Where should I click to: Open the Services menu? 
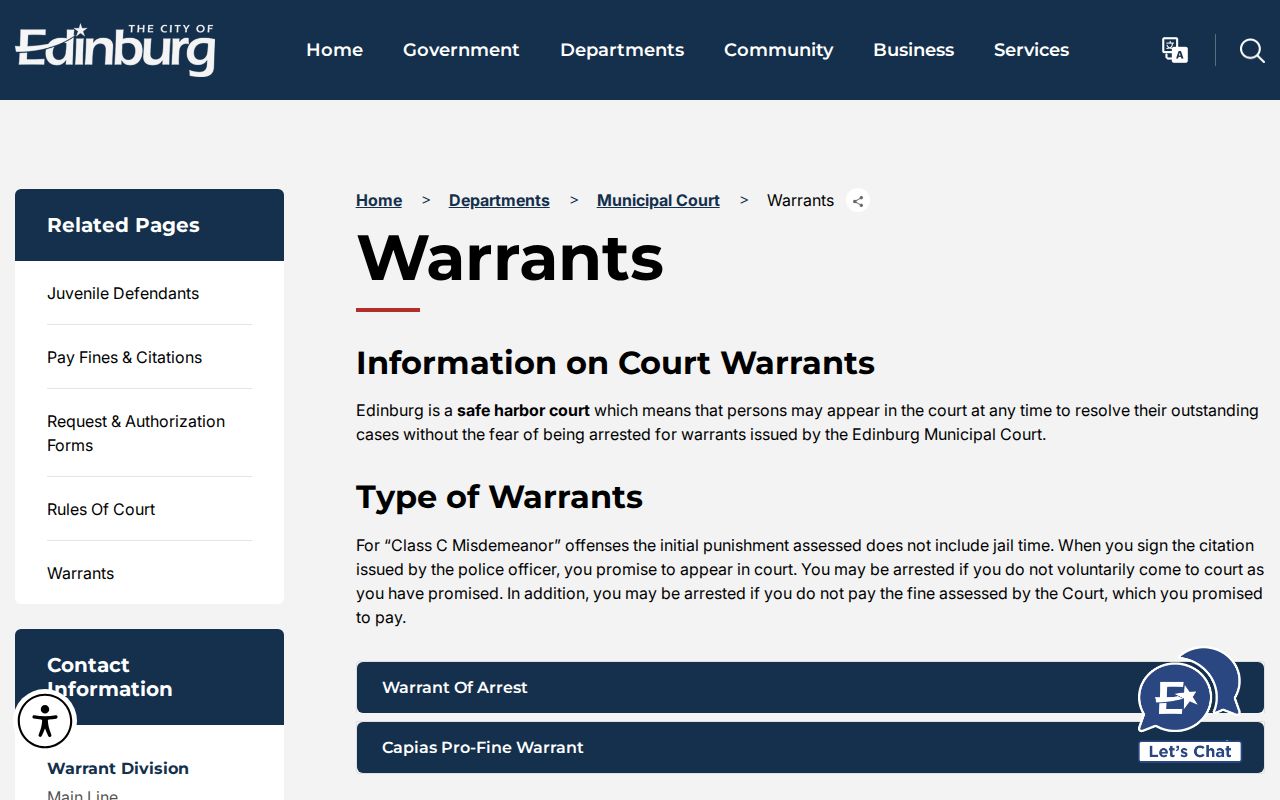1031,50
